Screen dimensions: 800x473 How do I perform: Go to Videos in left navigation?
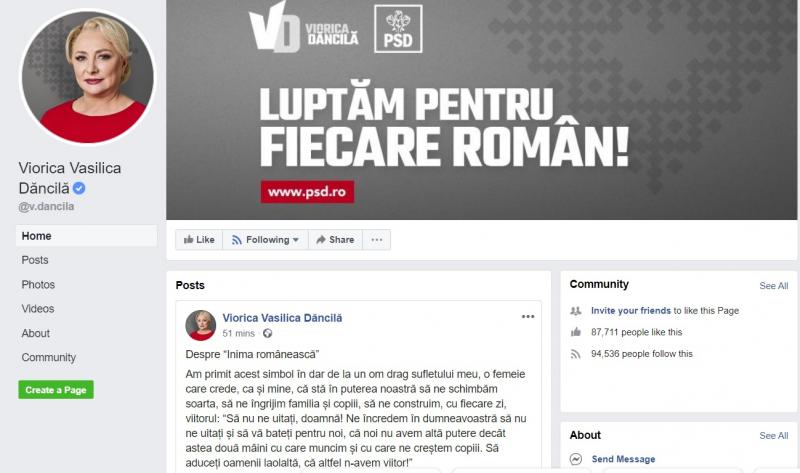pyautogui.click(x=38, y=309)
